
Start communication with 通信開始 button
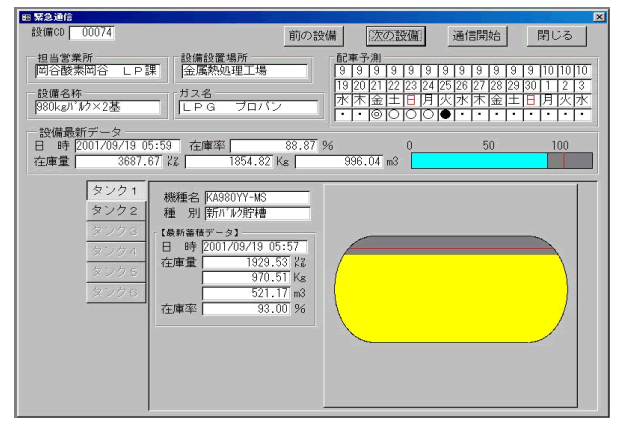click(x=477, y=36)
